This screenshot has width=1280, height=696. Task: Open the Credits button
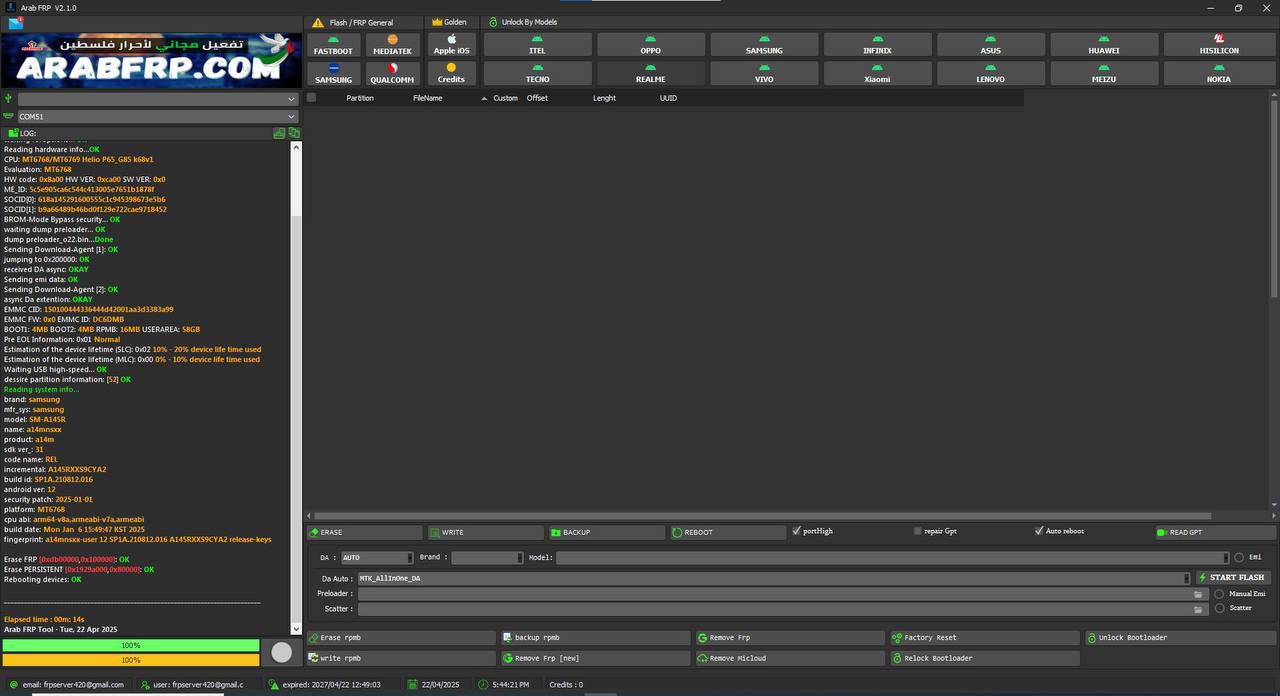[451, 74]
